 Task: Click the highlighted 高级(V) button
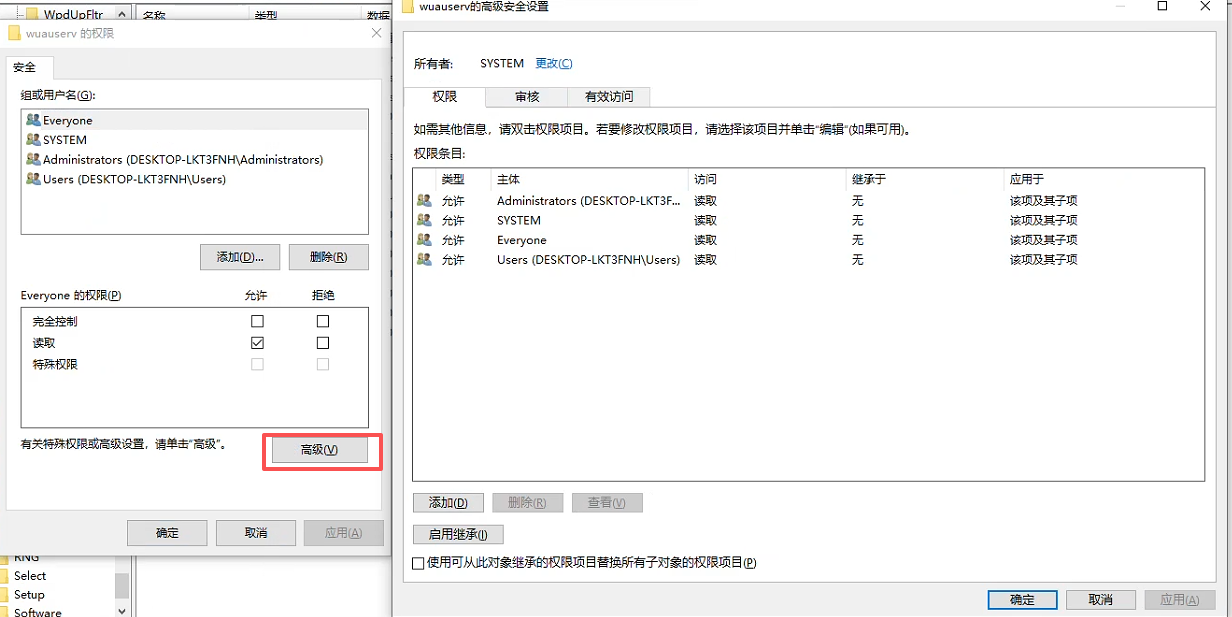coord(322,450)
